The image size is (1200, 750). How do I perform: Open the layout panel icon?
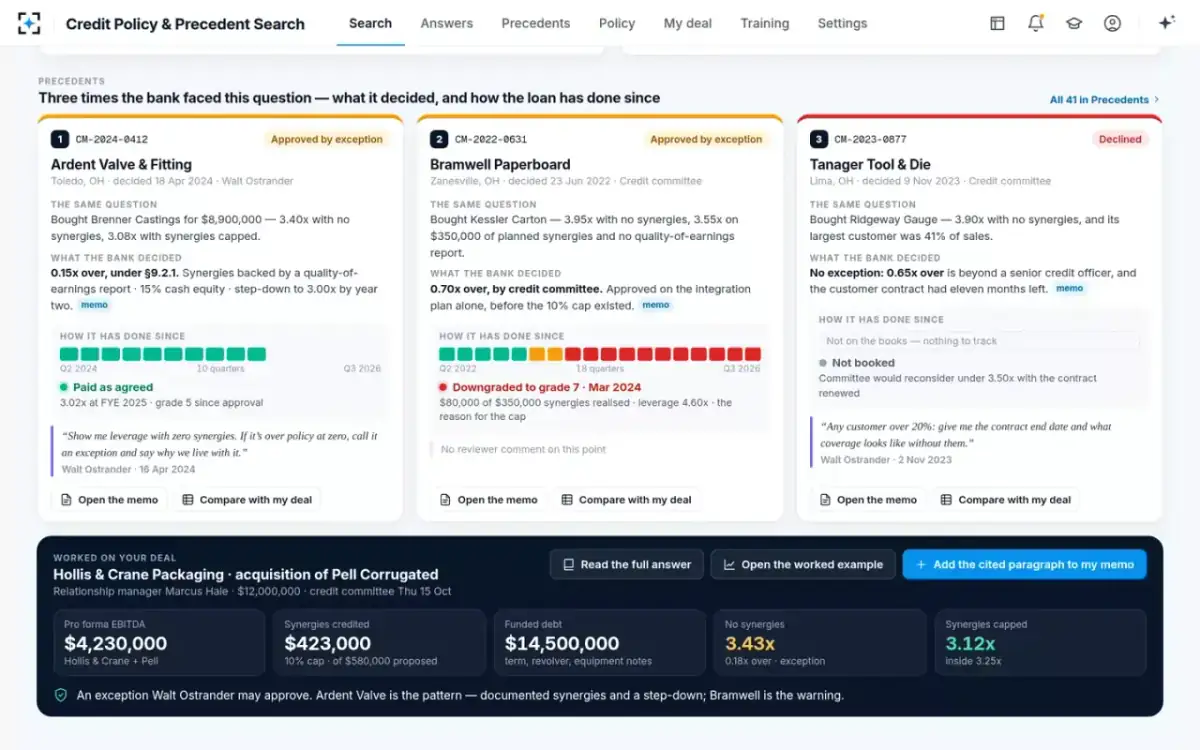(997, 23)
